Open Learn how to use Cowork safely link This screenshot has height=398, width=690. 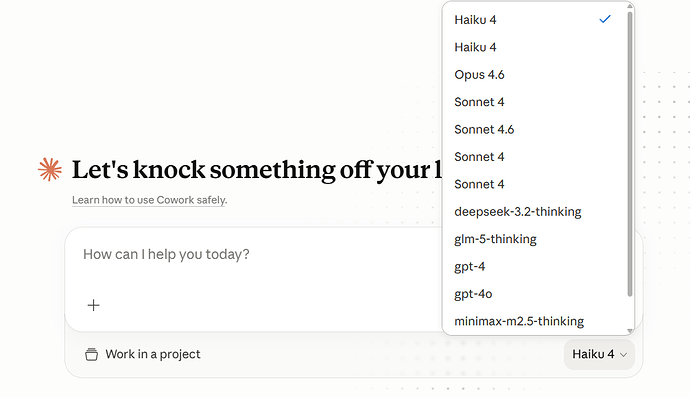tap(150, 200)
